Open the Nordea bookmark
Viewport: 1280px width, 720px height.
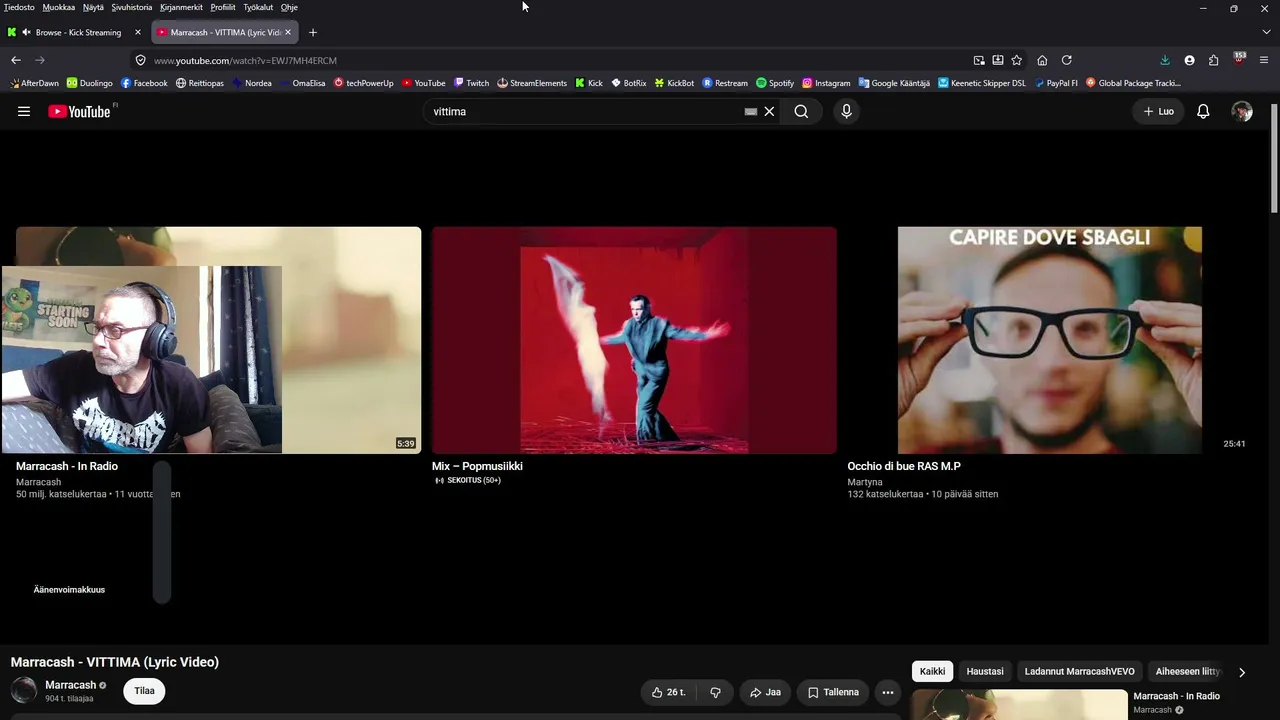(251, 83)
